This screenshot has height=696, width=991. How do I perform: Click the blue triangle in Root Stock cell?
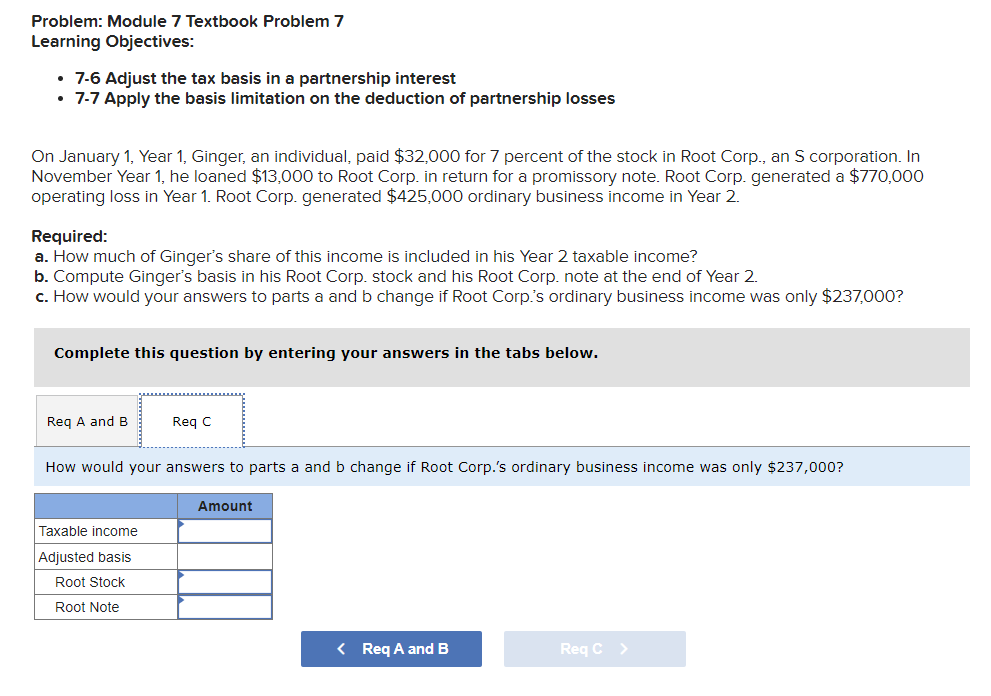click(181, 574)
